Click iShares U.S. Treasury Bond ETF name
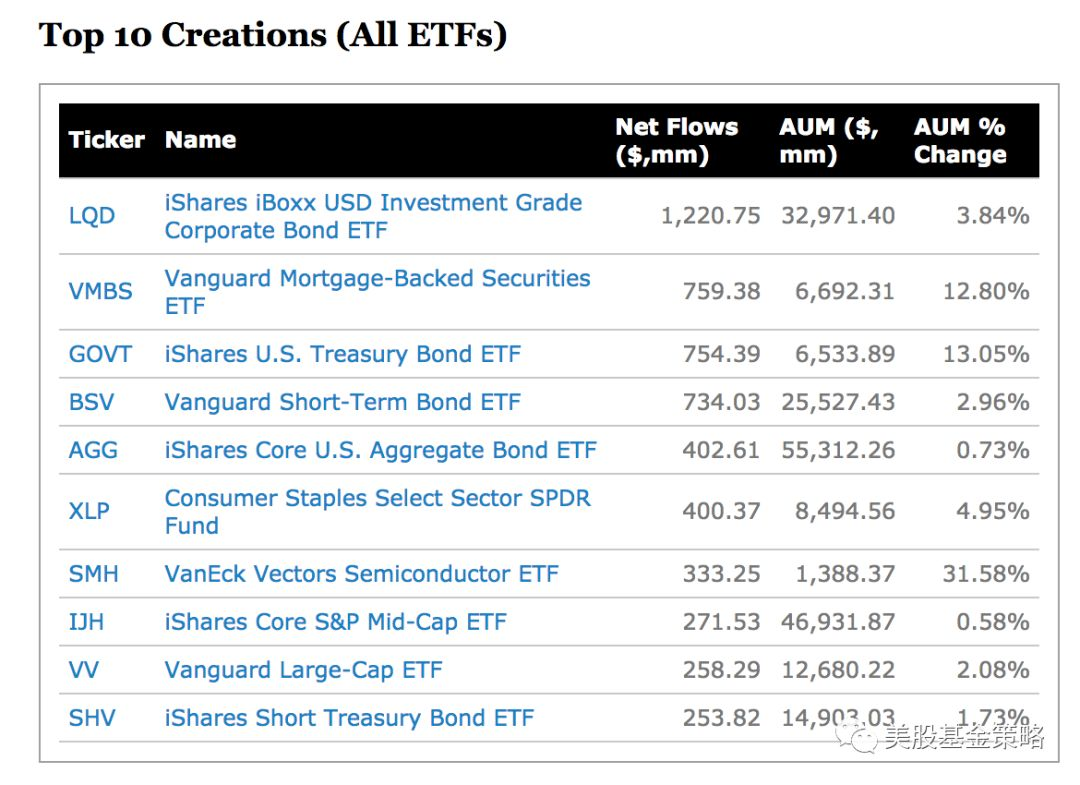This screenshot has height=785, width=1080. (342, 354)
